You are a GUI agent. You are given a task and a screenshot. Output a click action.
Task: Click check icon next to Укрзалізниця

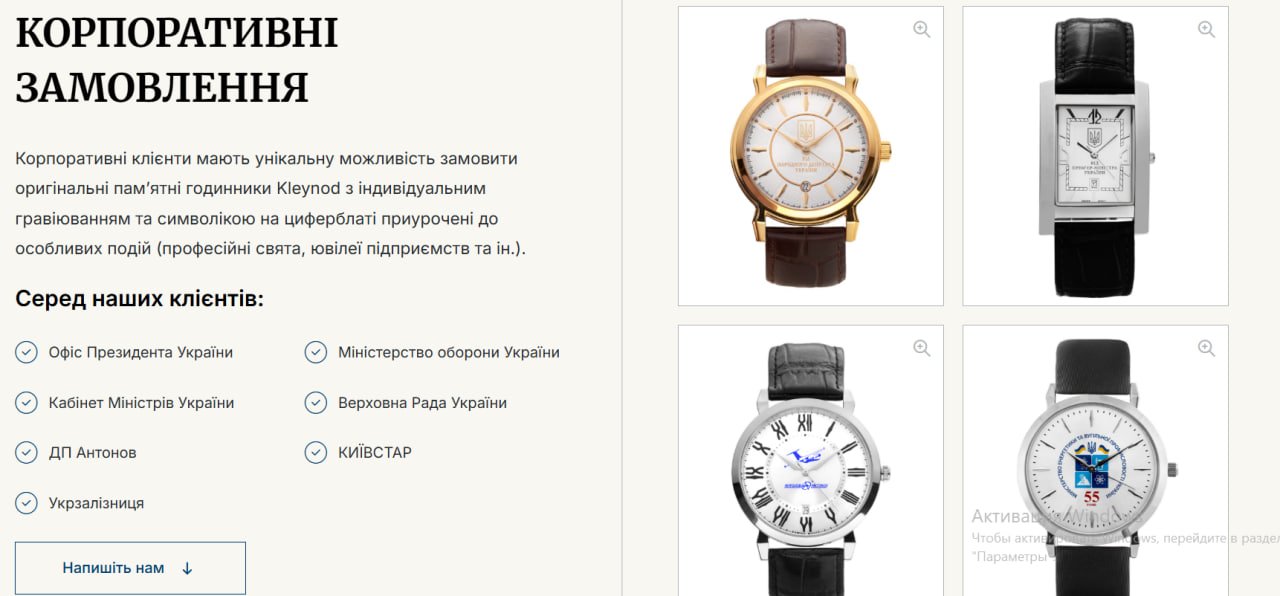(27, 502)
